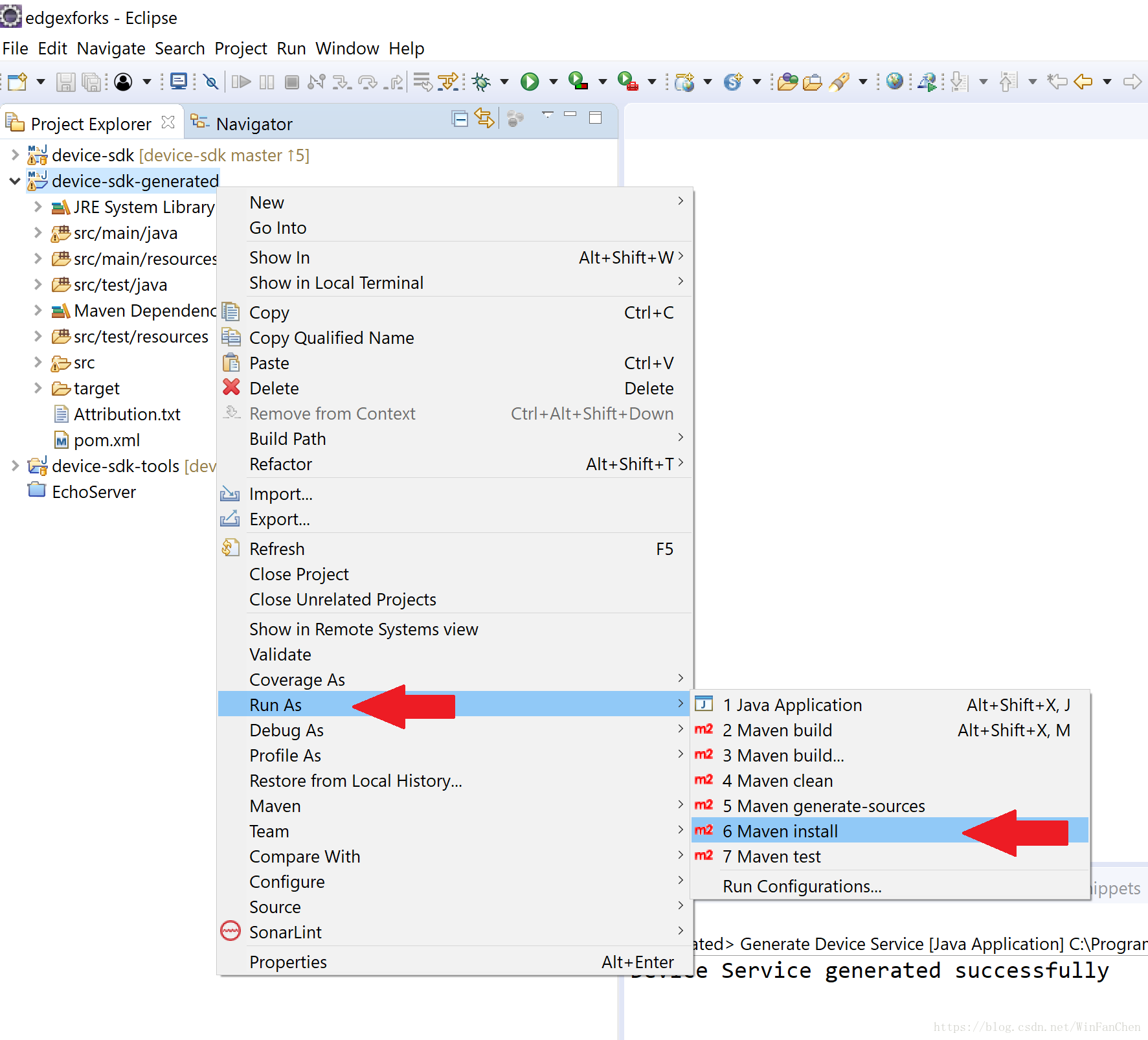This screenshot has height=1040, width=1148.
Task: Open the SonarLint submenu
Action: 455,931
